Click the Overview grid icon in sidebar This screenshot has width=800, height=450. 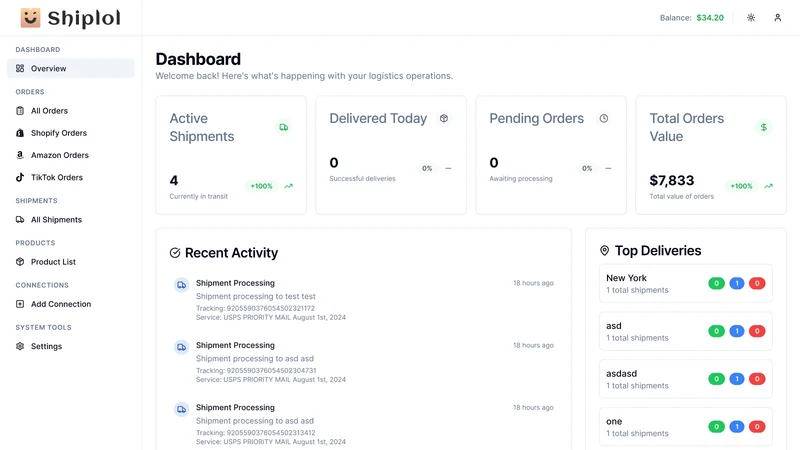[x=20, y=68]
